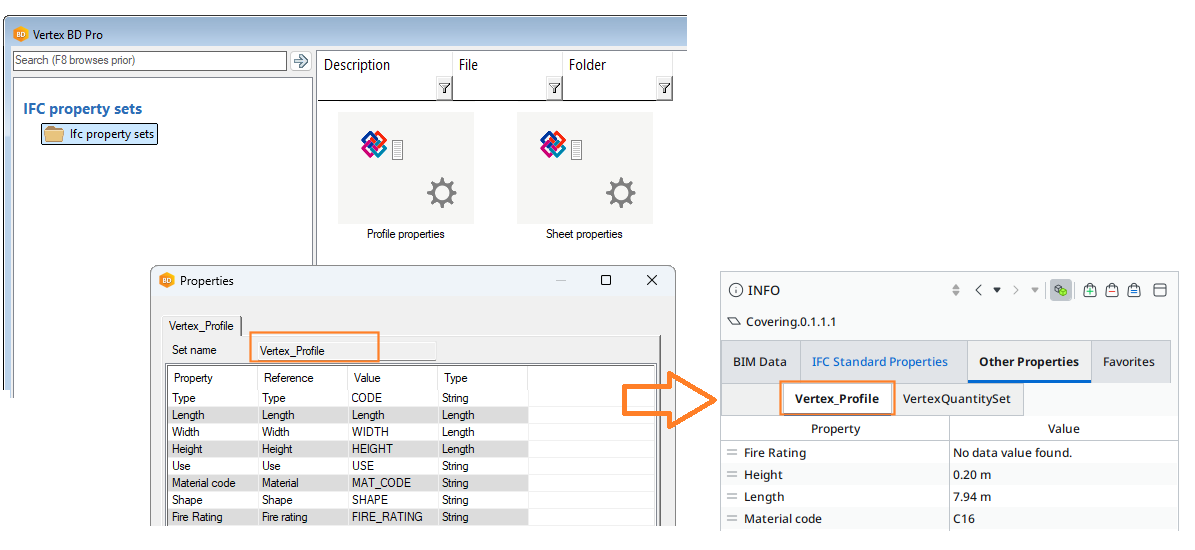1195x550 pixels.
Task: Minimize the Properties dialog
Action: 562,280
